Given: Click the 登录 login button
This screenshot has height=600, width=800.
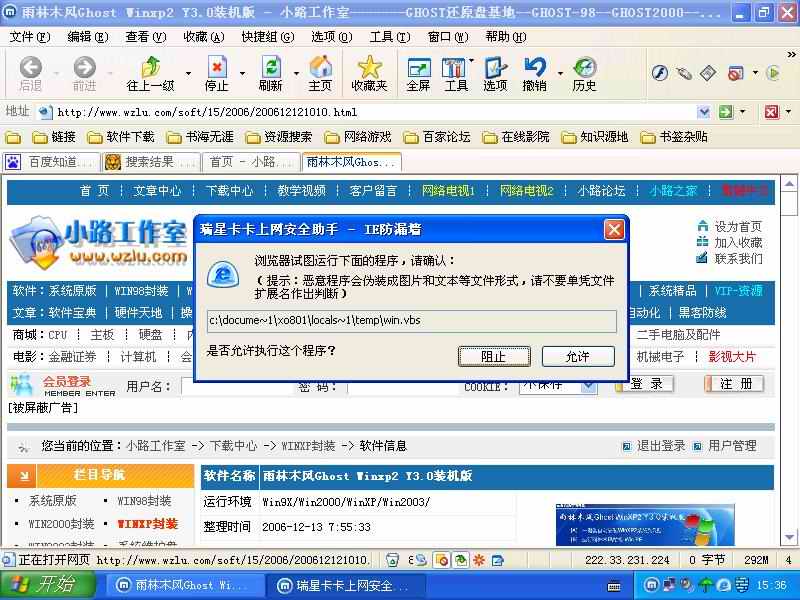Looking at the screenshot, I should pyautogui.click(x=645, y=384).
